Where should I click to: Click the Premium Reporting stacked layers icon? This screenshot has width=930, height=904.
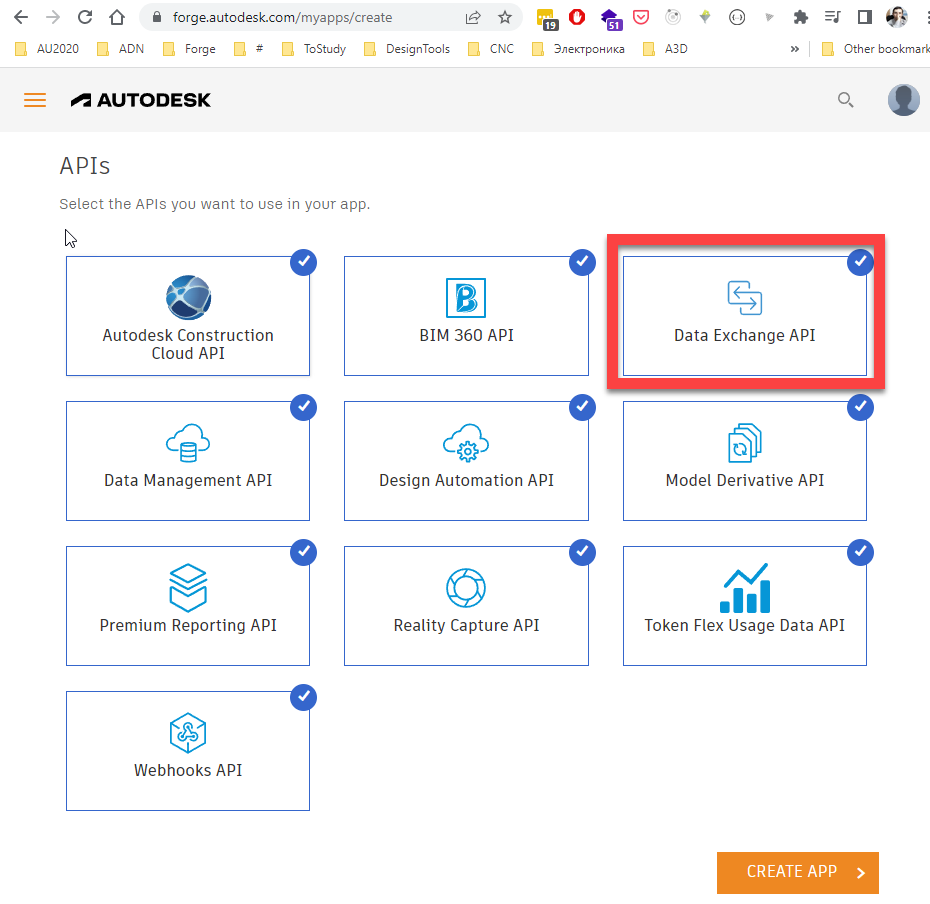(188, 588)
